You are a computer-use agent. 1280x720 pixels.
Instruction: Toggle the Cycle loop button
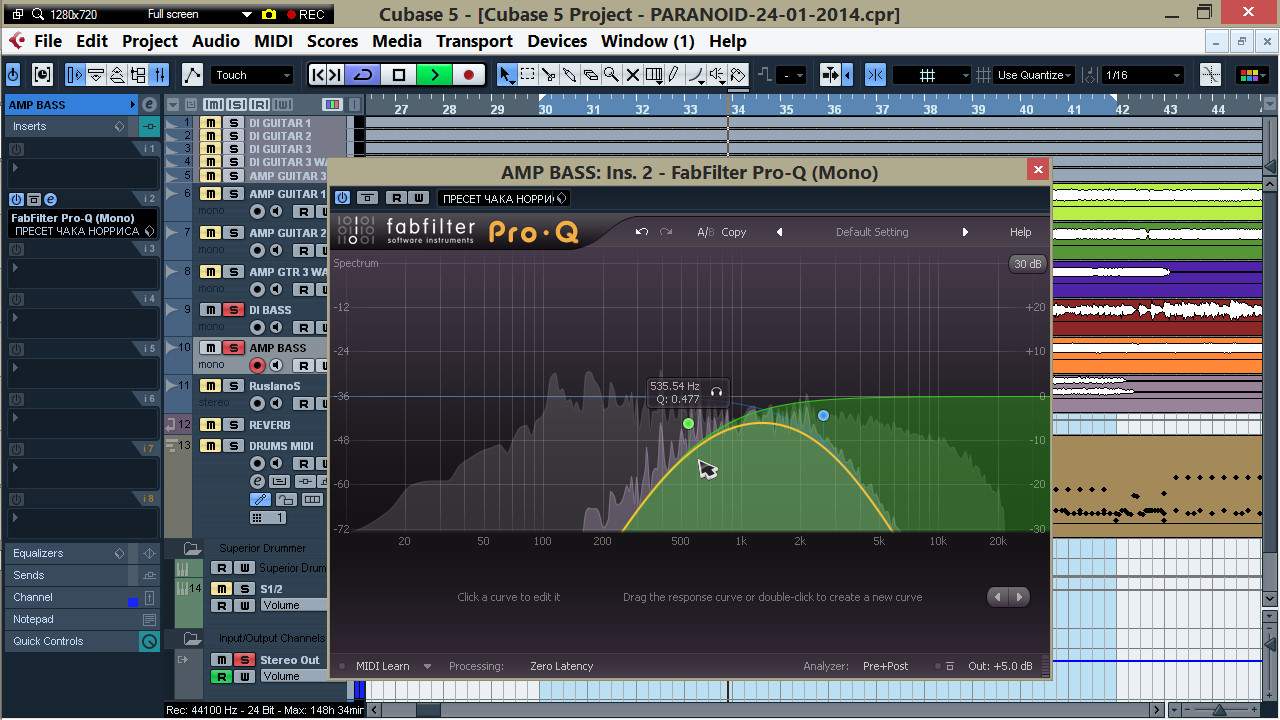pos(363,75)
